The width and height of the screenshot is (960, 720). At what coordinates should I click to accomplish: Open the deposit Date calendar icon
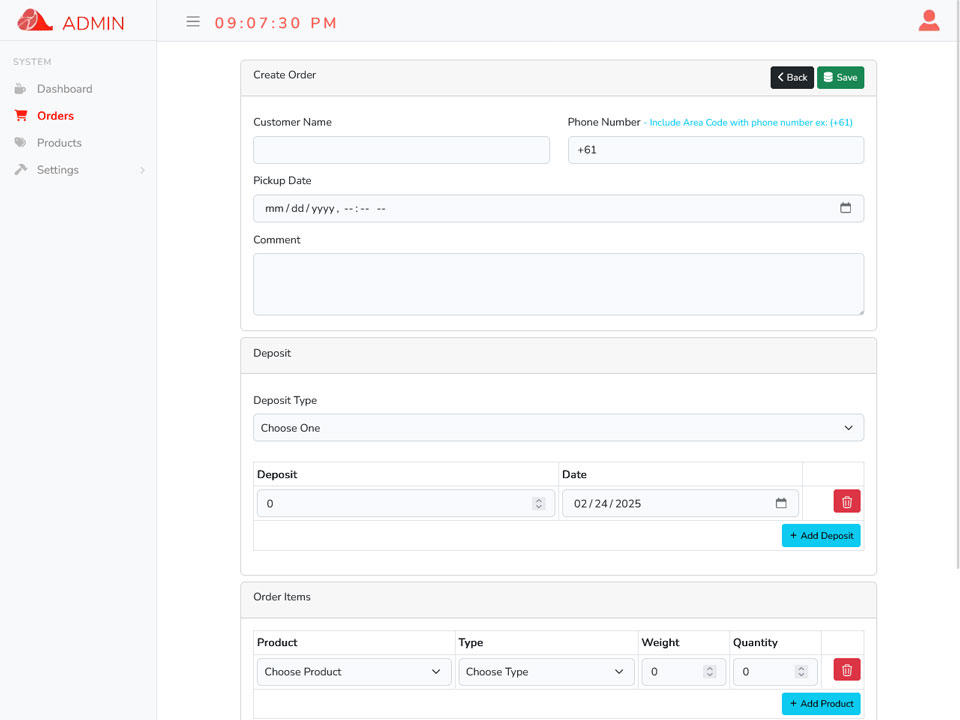point(781,503)
